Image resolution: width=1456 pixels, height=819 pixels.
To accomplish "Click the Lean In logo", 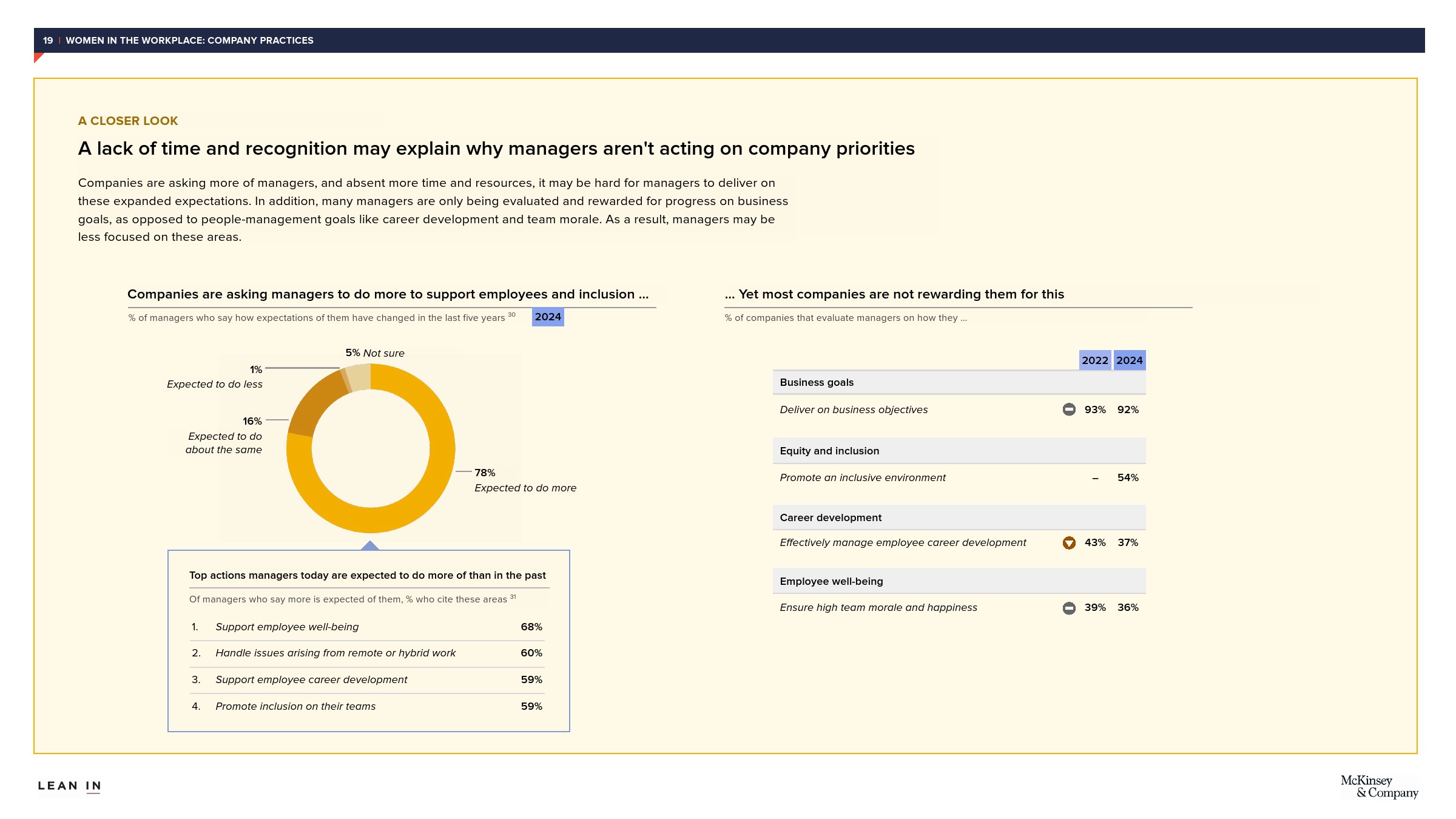I will tap(69, 786).
